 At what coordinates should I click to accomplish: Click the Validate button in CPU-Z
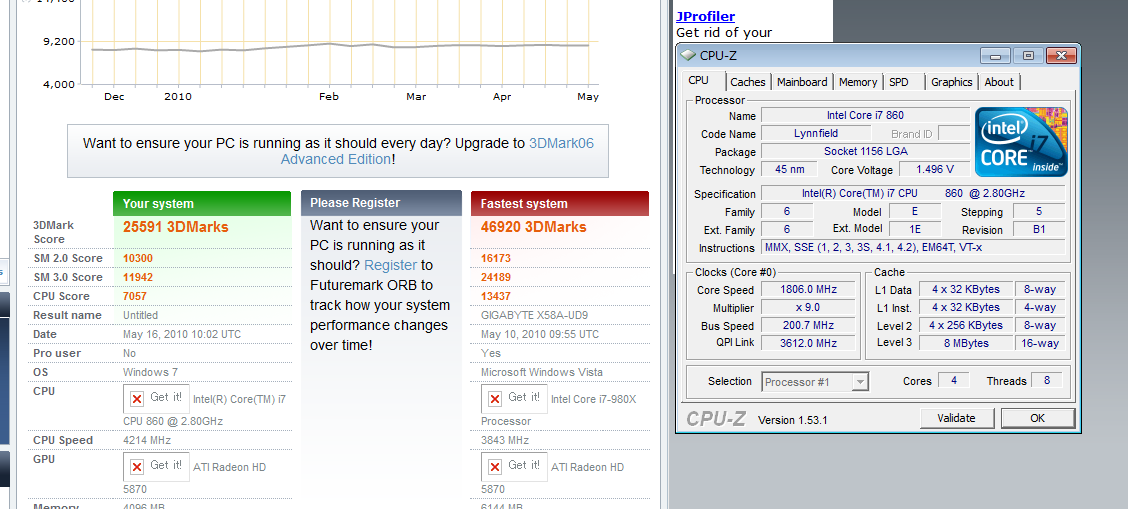click(x=957, y=418)
